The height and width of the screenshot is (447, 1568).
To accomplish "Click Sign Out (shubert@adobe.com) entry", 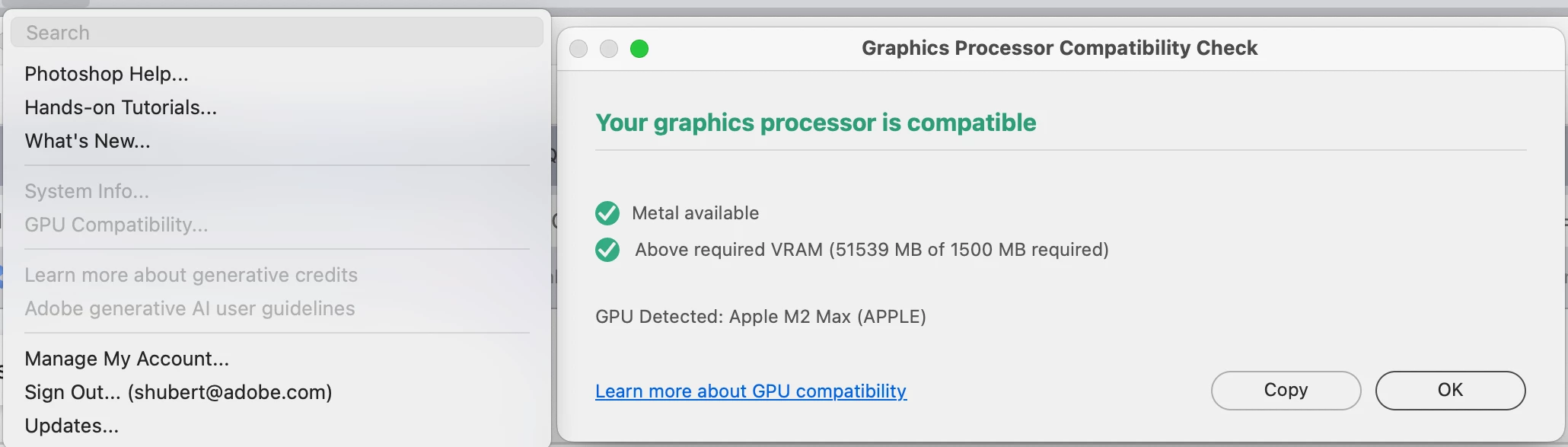I will pyautogui.click(x=178, y=392).
